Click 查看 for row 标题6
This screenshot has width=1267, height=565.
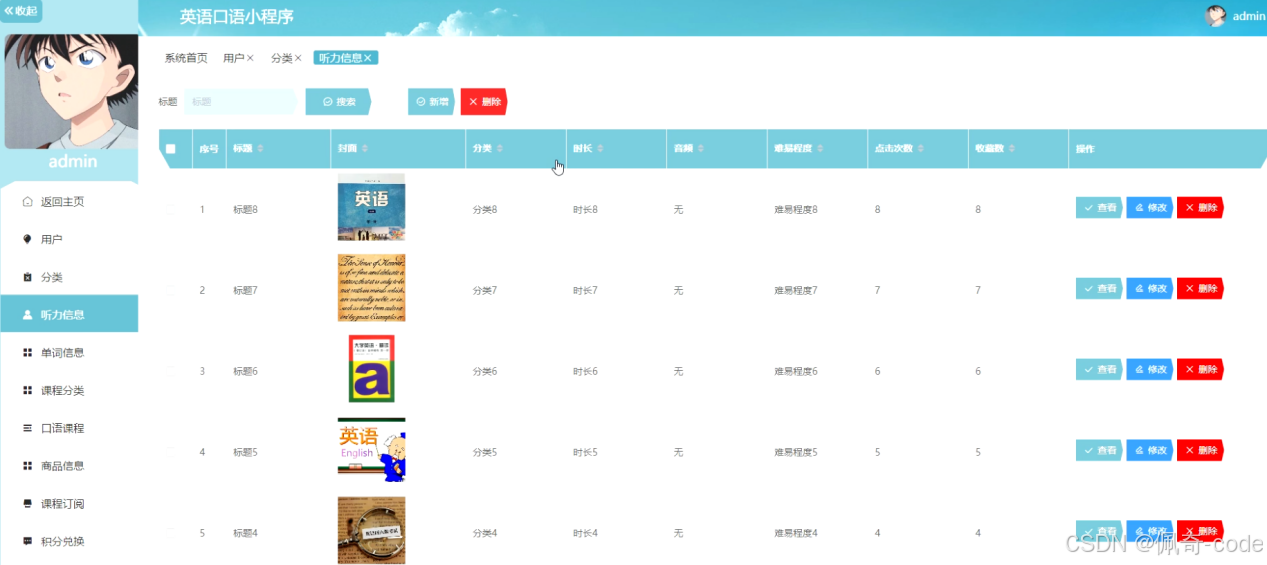[1099, 369]
